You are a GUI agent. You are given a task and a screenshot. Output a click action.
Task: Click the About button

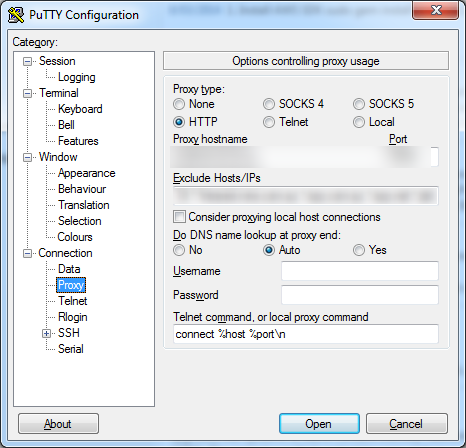coord(58,424)
